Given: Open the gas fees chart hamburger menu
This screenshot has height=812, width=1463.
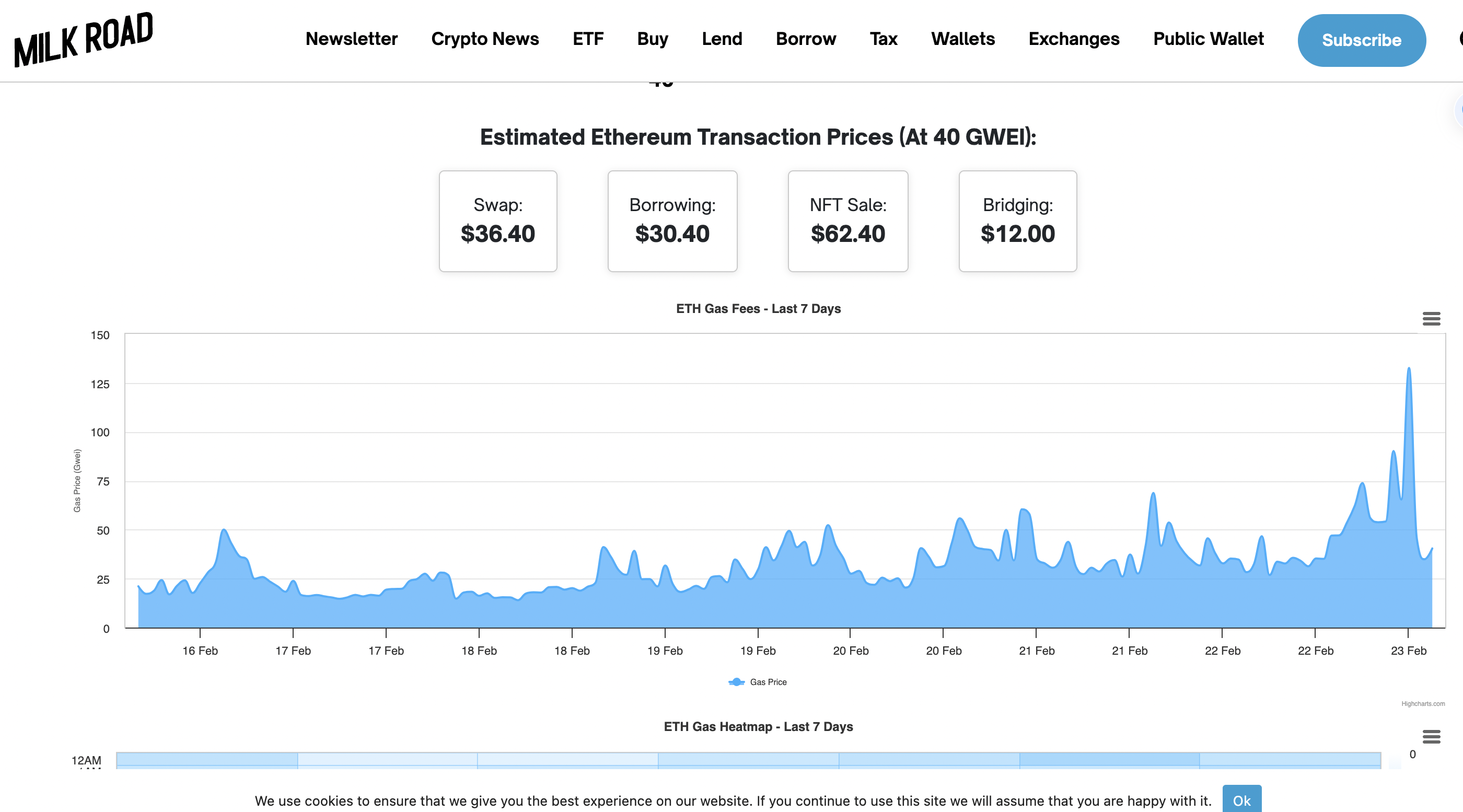Looking at the screenshot, I should [1431, 319].
